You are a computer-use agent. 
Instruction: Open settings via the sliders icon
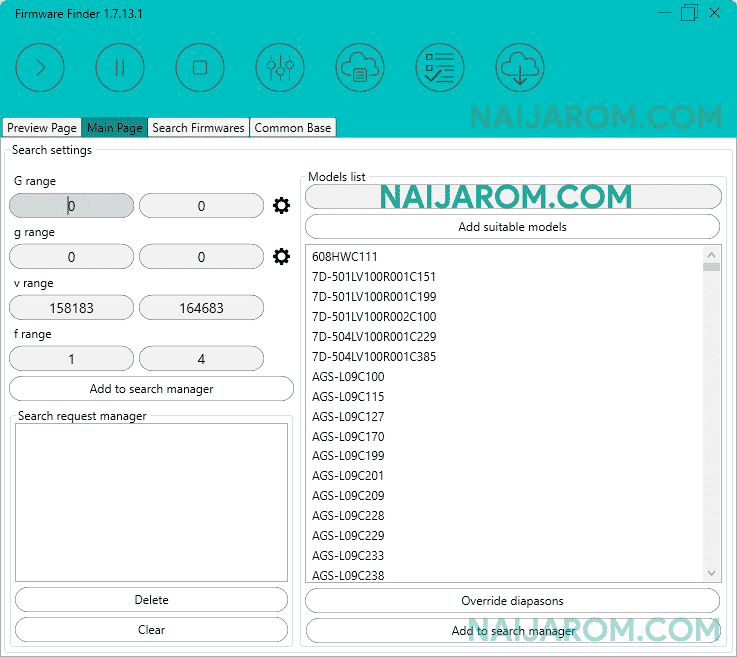[280, 68]
